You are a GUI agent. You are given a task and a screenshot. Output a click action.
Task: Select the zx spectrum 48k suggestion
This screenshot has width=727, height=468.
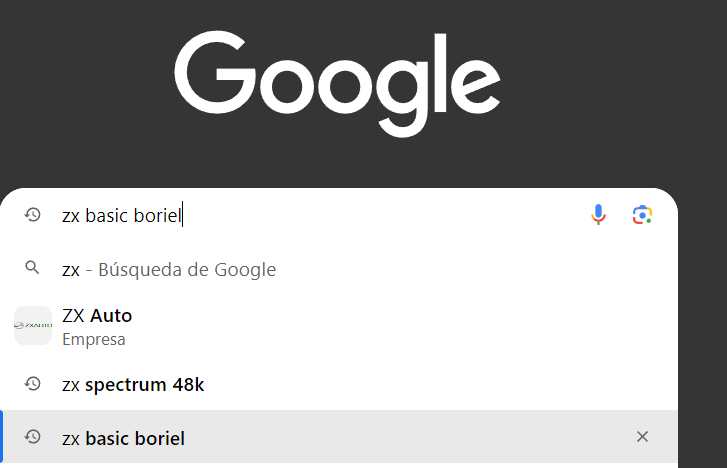133,385
